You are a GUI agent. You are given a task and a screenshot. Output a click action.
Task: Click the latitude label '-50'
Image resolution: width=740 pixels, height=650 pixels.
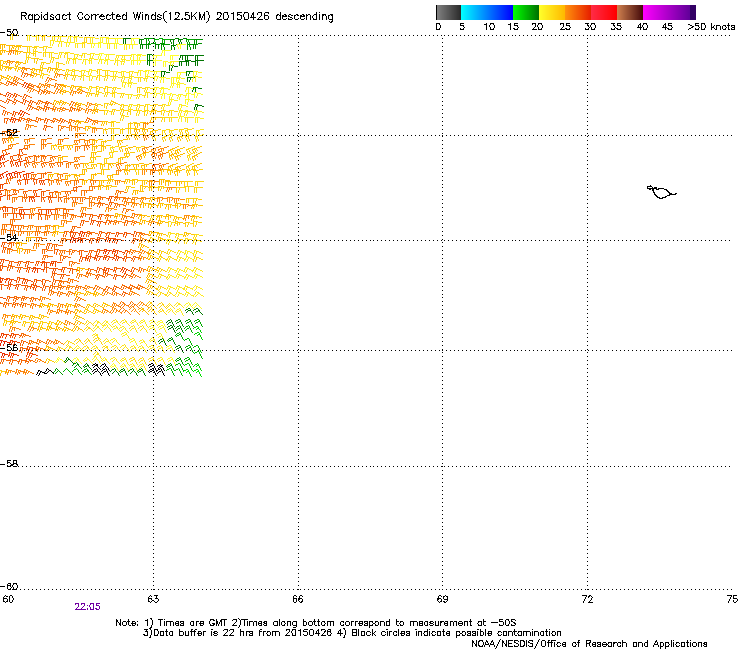tap(9, 33)
